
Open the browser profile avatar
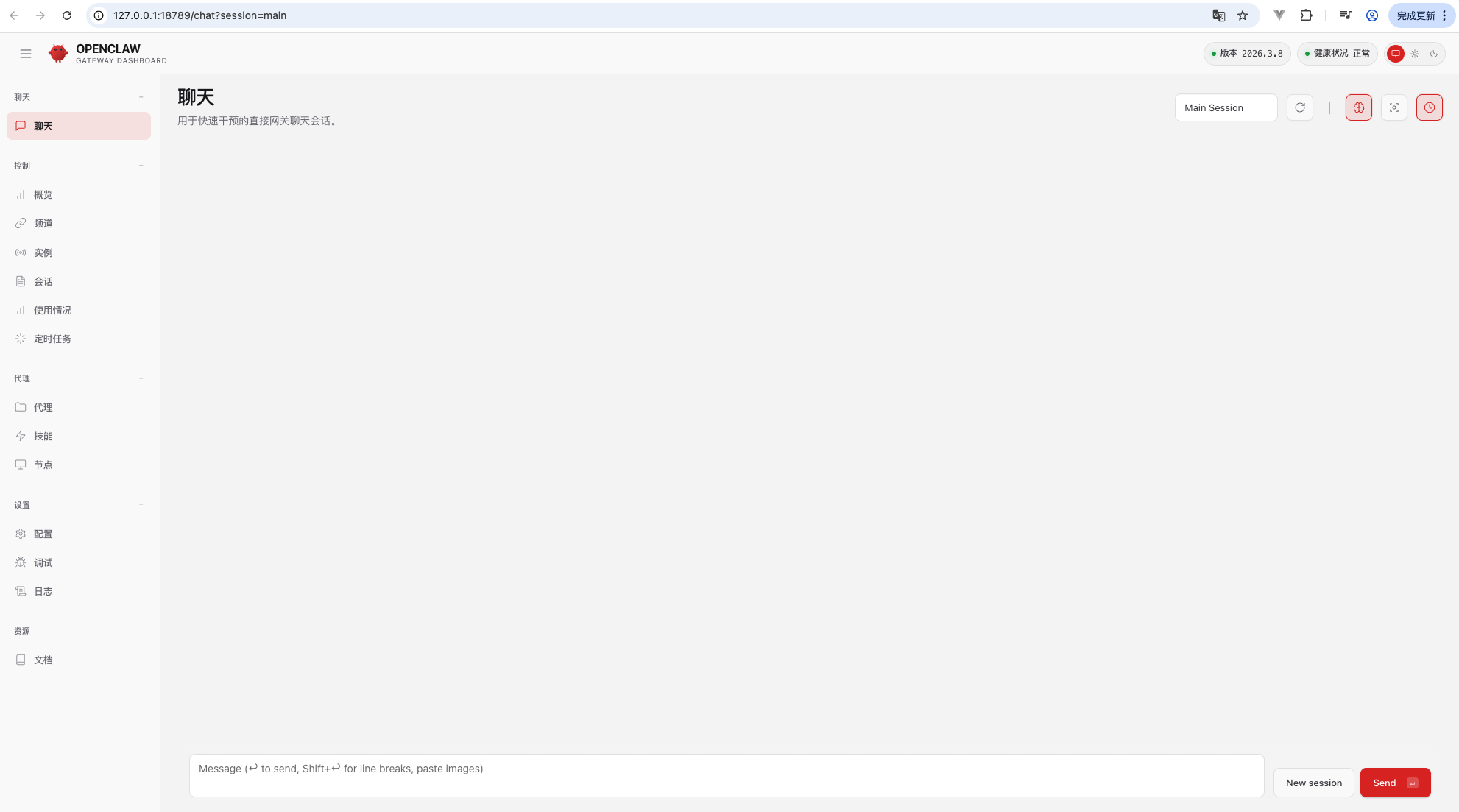coord(1372,15)
